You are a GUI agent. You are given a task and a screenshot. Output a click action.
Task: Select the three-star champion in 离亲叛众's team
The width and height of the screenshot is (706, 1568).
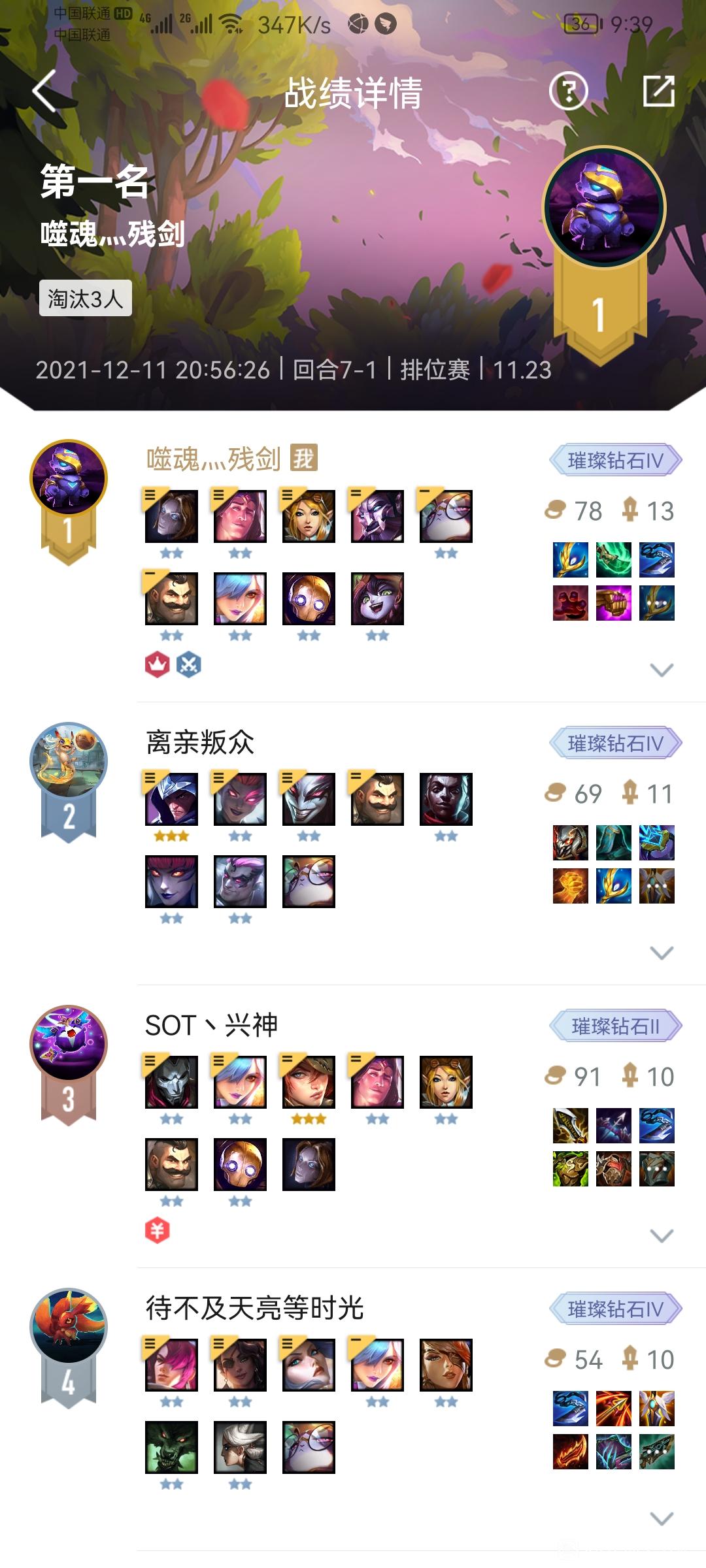click(x=171, y=799)
